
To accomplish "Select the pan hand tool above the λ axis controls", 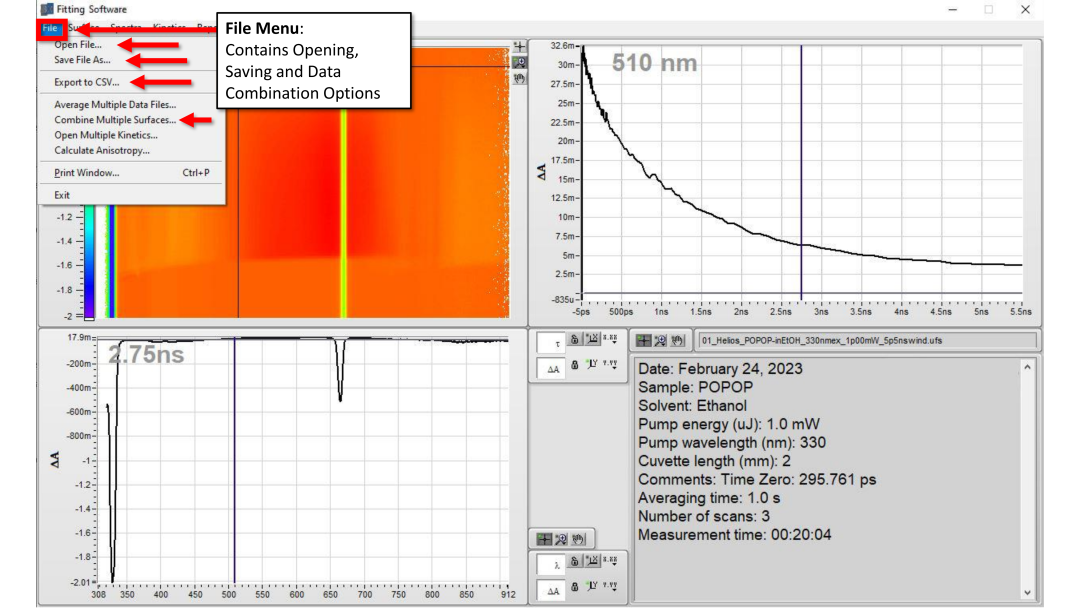I will coord(579,538).
